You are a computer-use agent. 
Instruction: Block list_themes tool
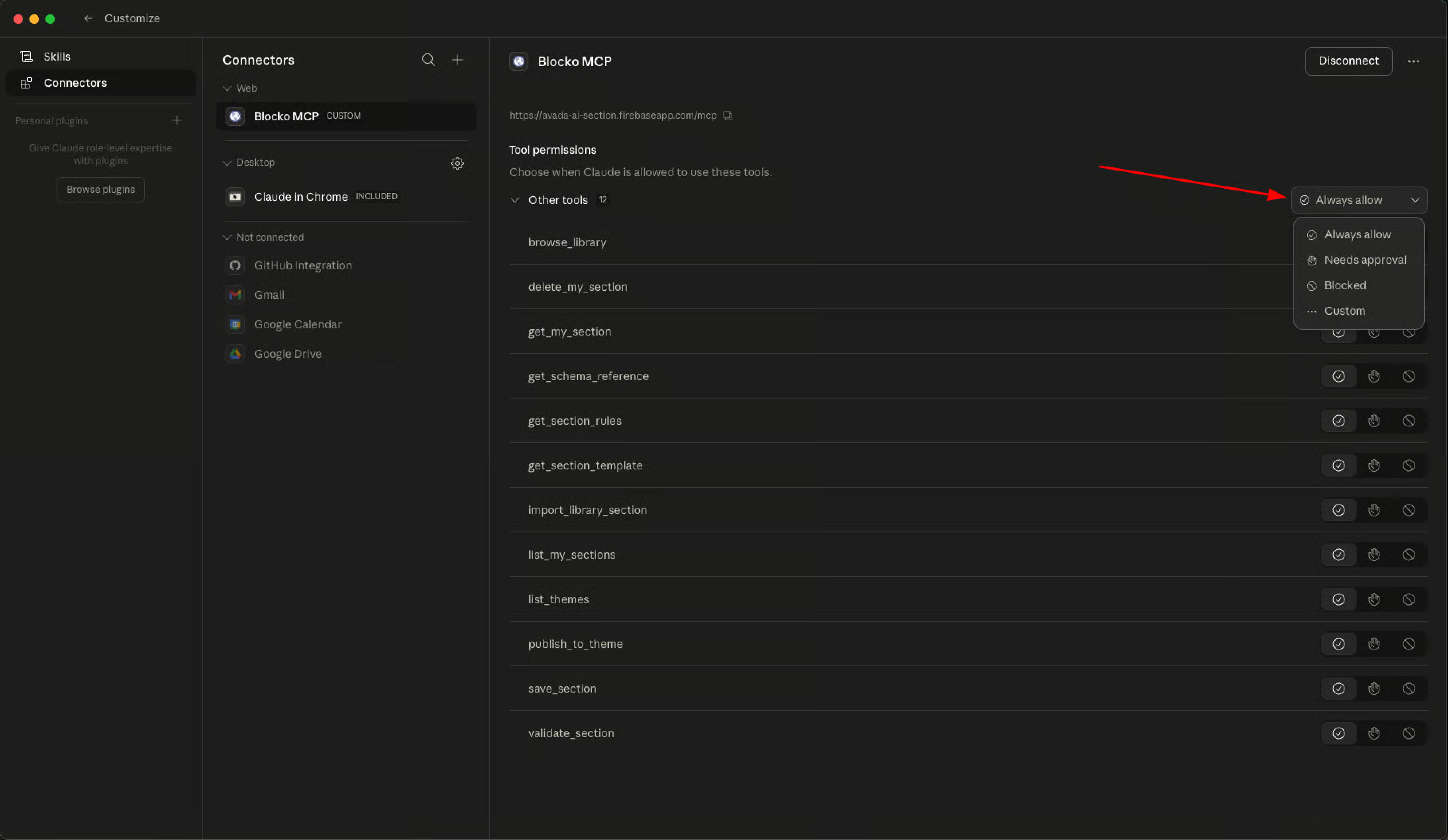1408,600
